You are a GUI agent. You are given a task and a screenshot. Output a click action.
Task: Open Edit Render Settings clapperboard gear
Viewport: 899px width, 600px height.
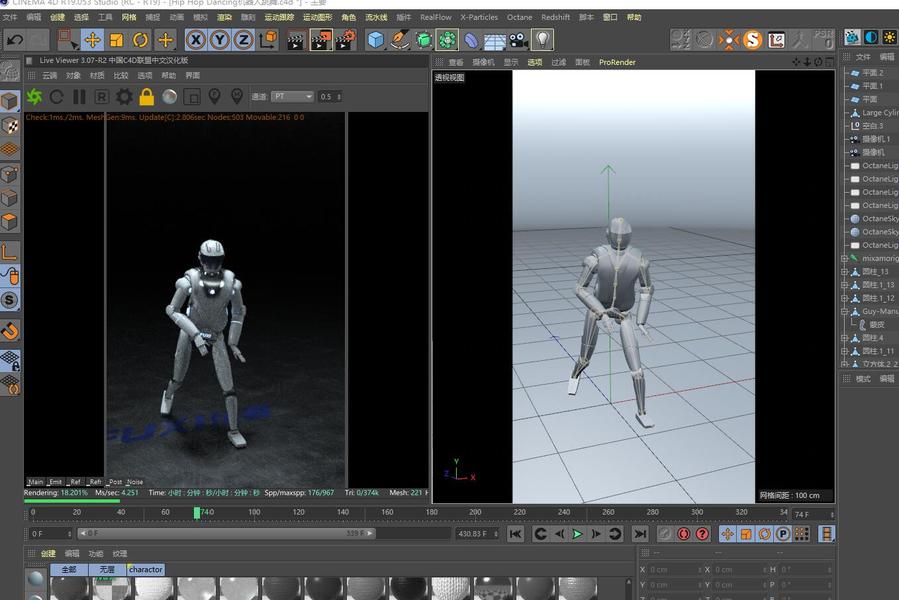(346, 40)
